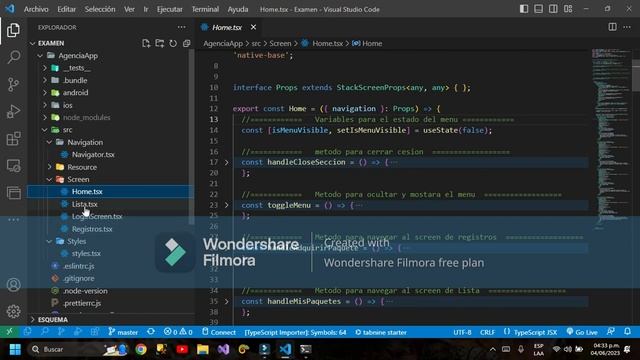Collapse all folders in Explorer

[187, 43]
